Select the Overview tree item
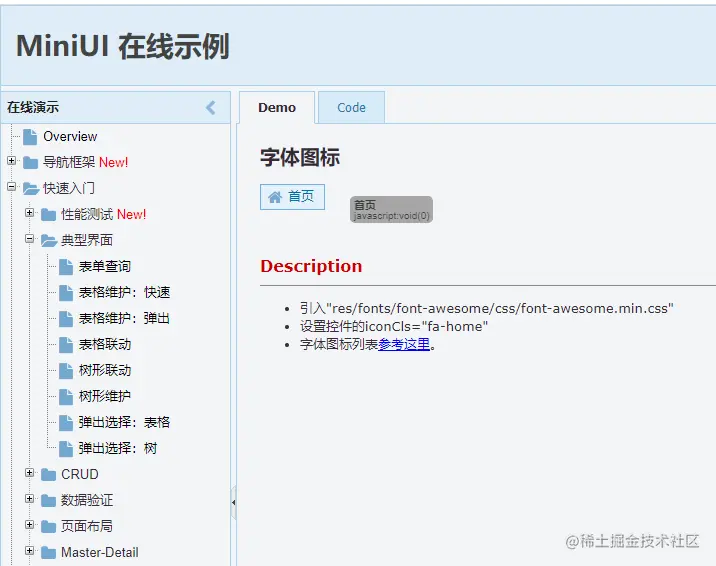This screenshot has width=716, height=566. pyautogui.click(x=70, y=136)
